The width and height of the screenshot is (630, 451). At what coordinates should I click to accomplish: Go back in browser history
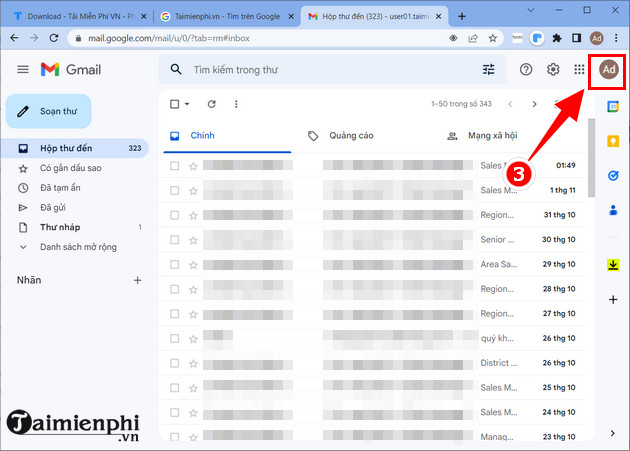pos(14,38)
